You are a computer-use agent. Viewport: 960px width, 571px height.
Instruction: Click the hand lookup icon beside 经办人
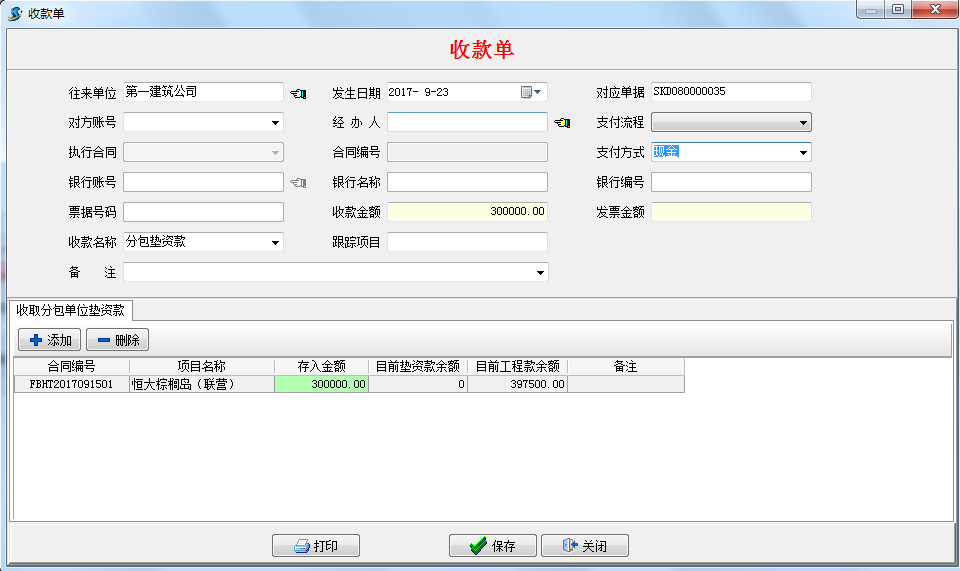(x=562, y=123)
